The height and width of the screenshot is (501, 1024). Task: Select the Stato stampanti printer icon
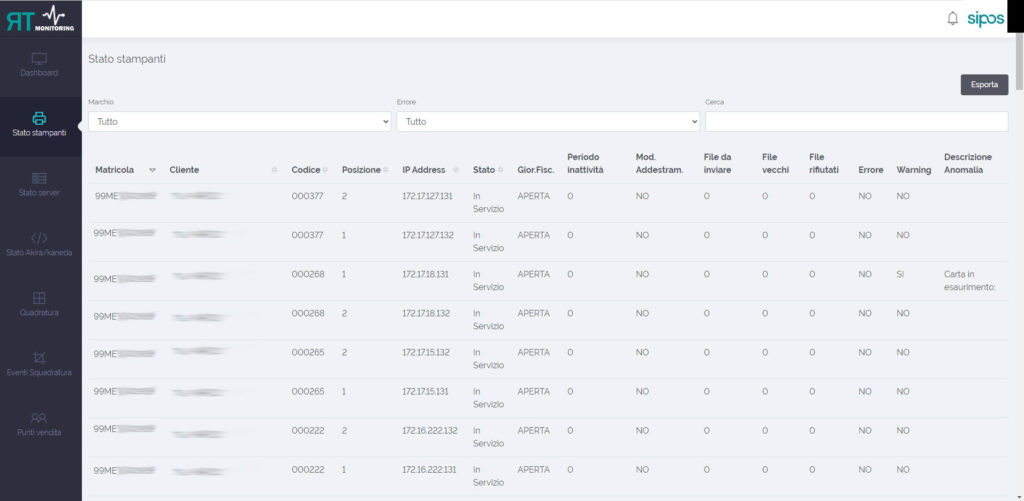click(x=39, y=118)
